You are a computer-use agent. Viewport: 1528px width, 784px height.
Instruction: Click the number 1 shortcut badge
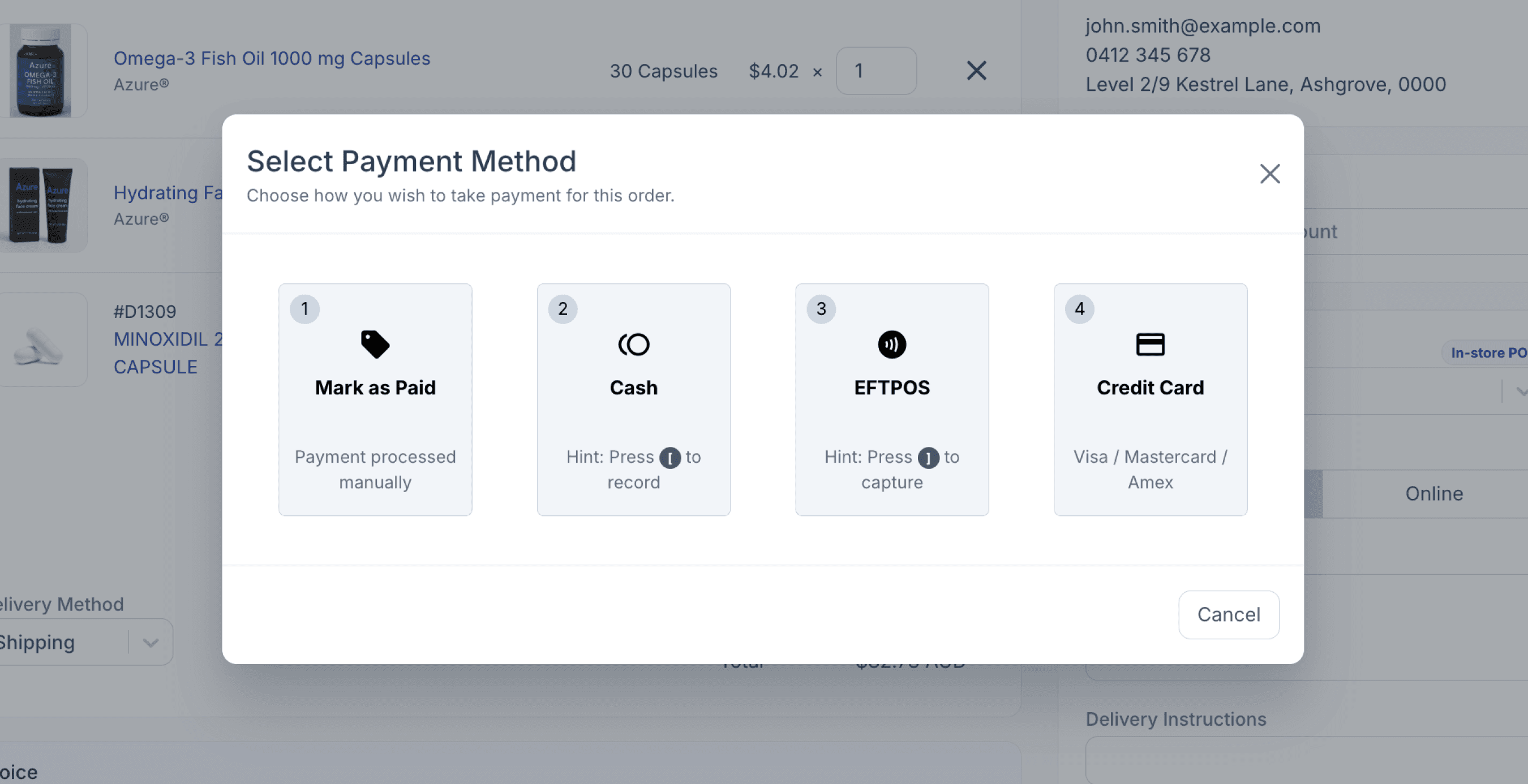click(x=304, y=309)
